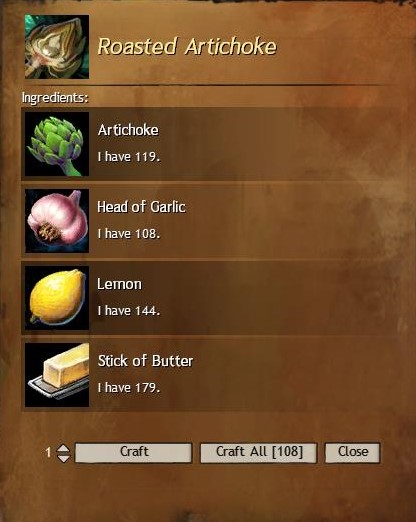Select the green Artichoke ingredient icon

coord(57,144)
